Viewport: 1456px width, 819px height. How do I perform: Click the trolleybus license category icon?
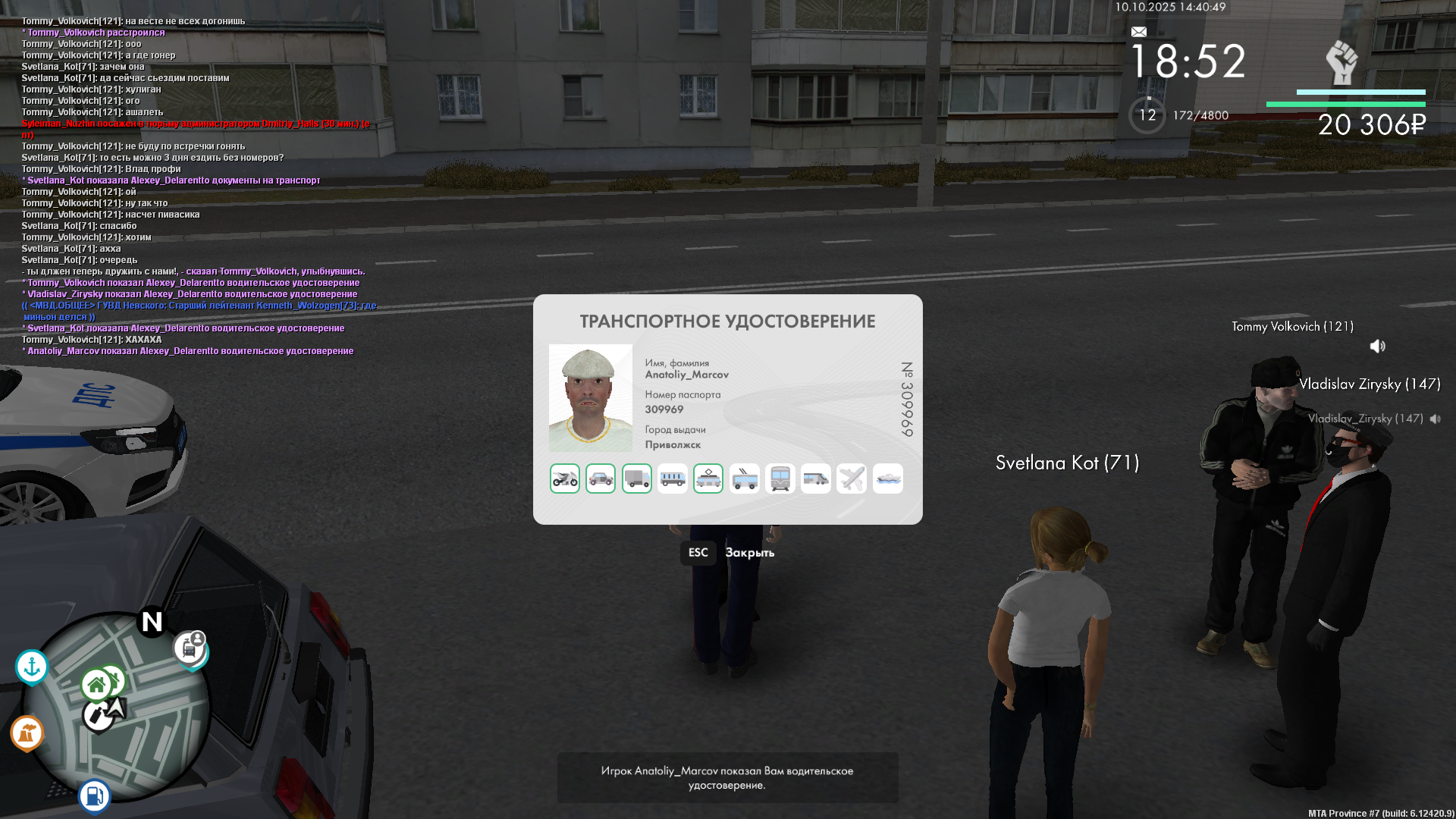tap(745, 479)
